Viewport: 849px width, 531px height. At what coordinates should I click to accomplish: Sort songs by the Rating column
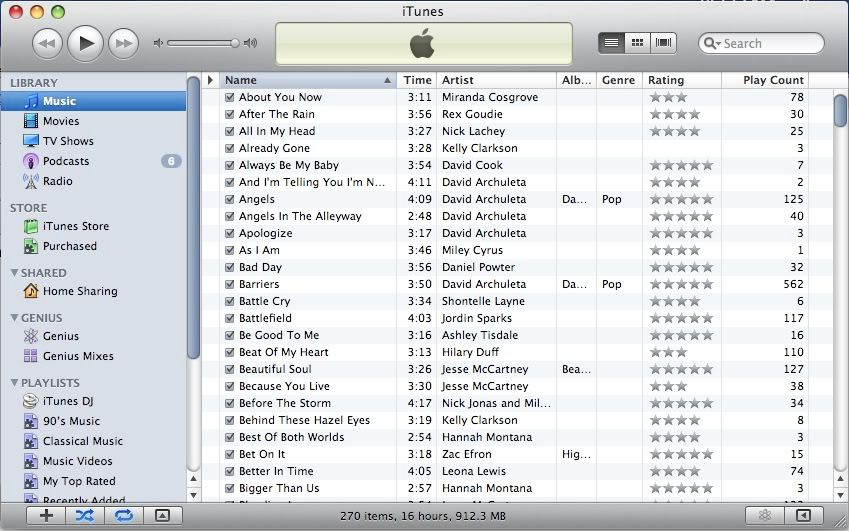tap(682, 80)
